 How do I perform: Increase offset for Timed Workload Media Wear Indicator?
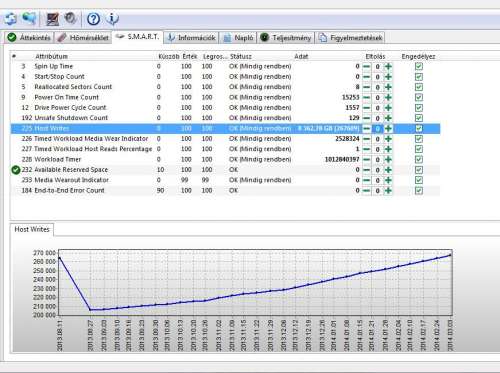click(x=388, y=139)
